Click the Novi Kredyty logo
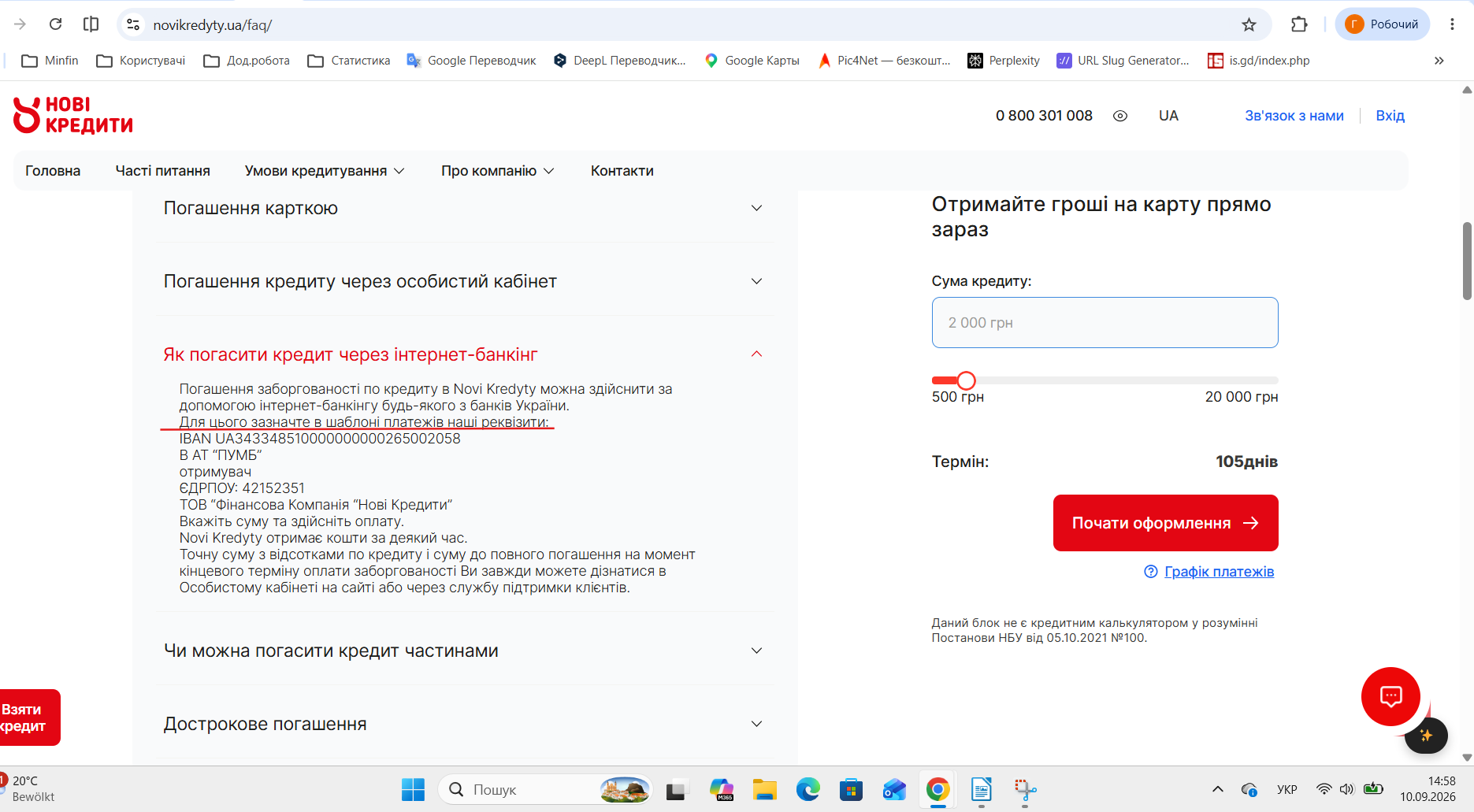Image resolution: width=1474 pixels, height=812 pixels. click(x=72, y=115)
